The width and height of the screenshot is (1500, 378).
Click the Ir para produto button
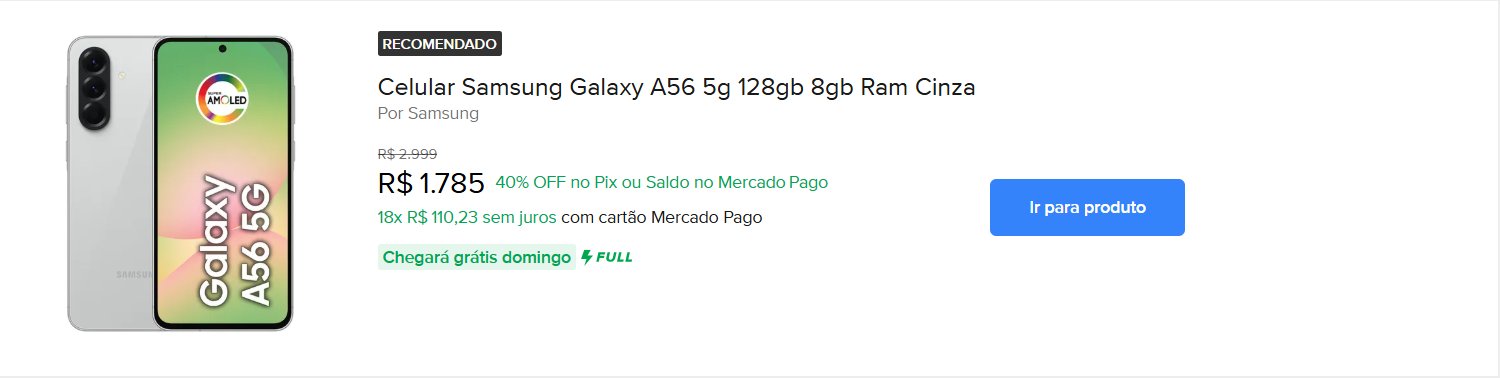(x=1087, y=208)
